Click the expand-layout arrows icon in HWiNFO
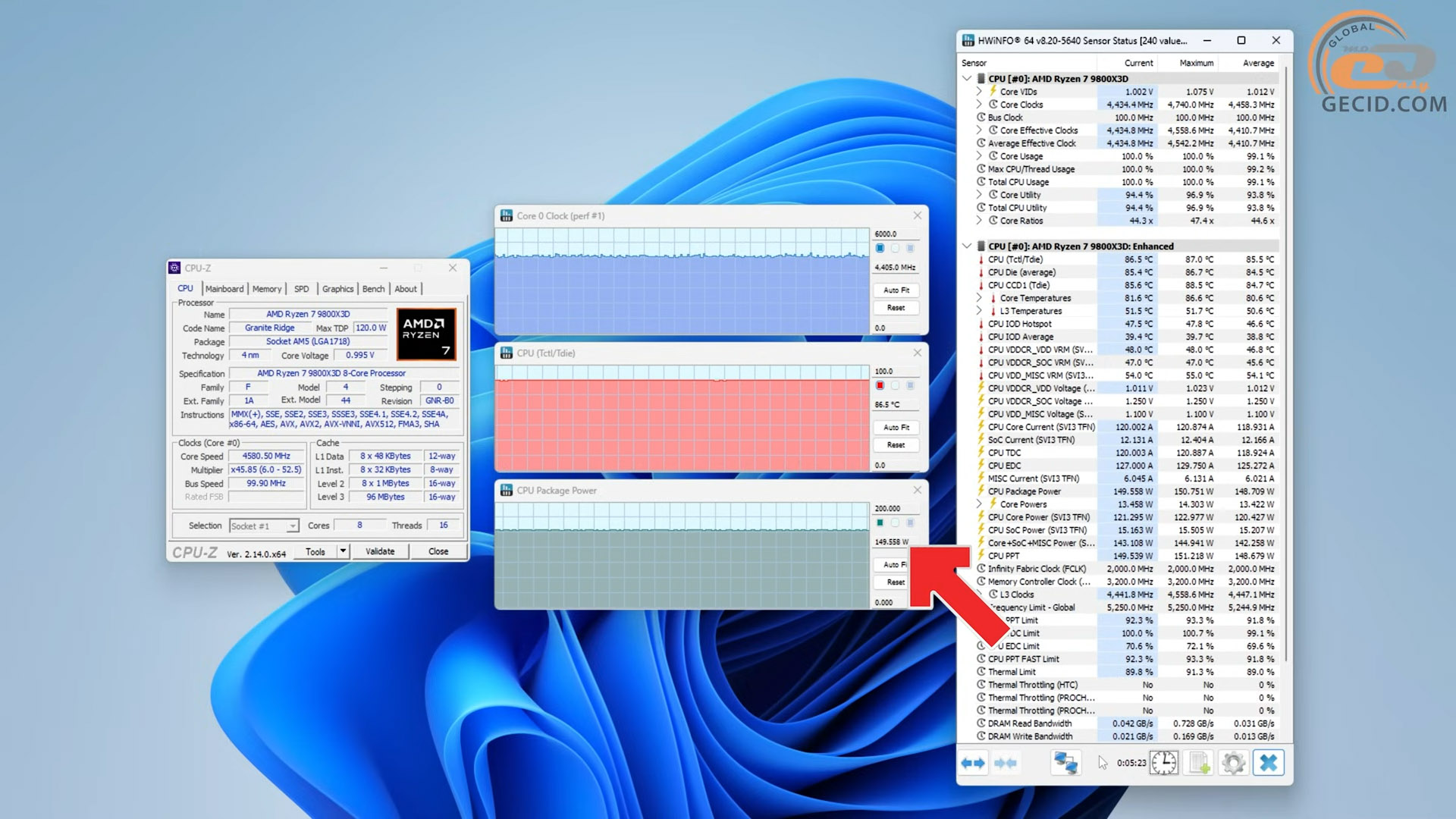This screenshot has width=1456, height=819. tap(973, 763)
